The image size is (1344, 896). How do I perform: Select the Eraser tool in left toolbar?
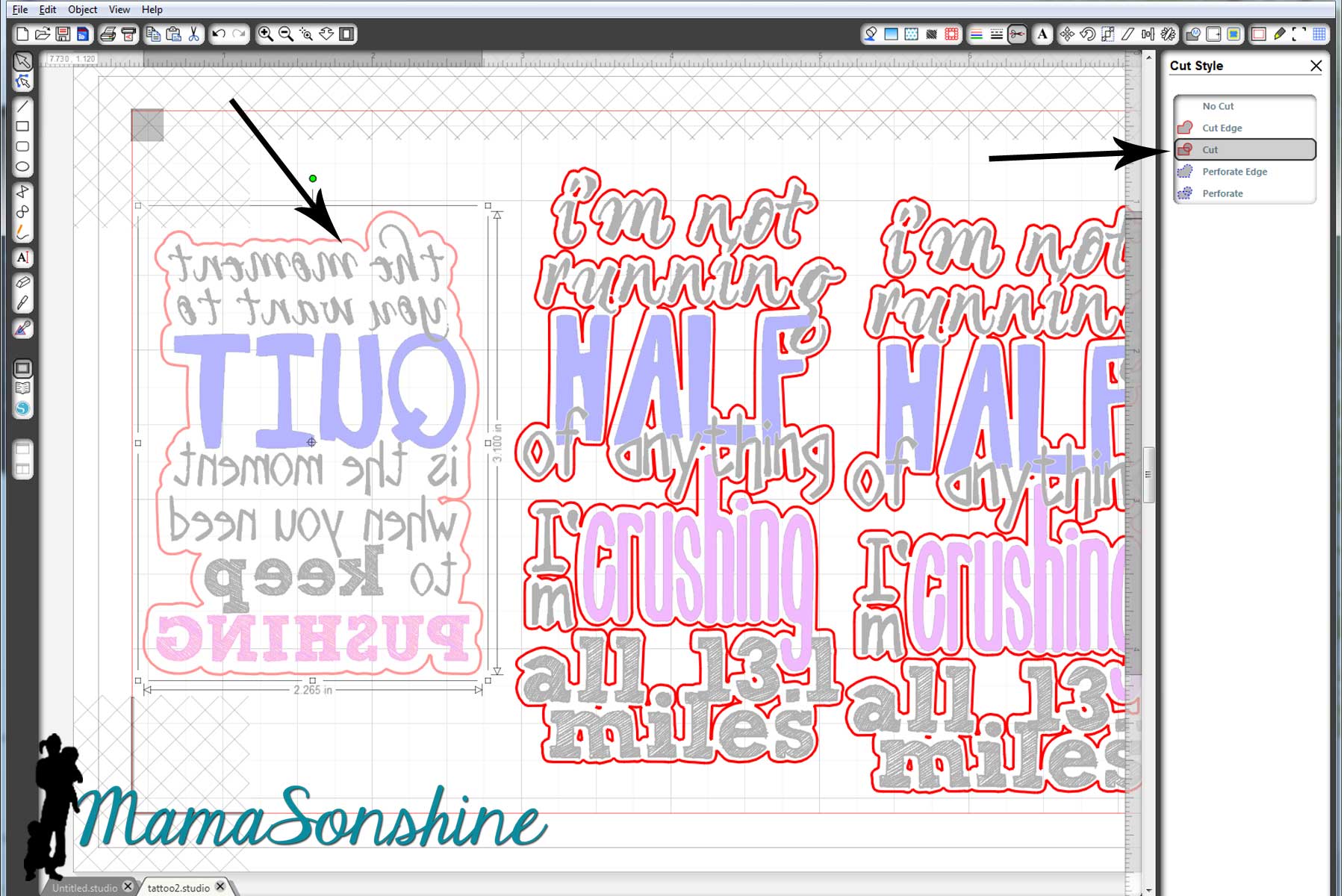point(22,282)
